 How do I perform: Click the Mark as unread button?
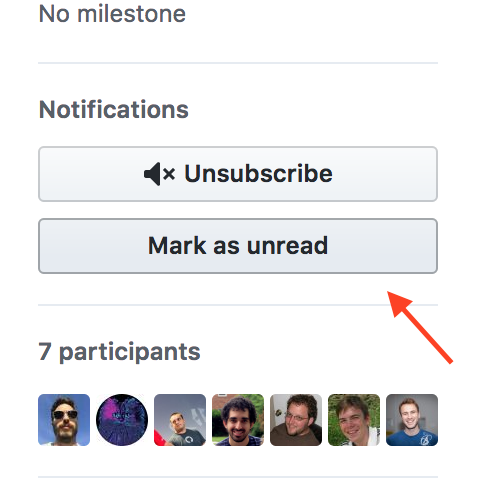238,246
